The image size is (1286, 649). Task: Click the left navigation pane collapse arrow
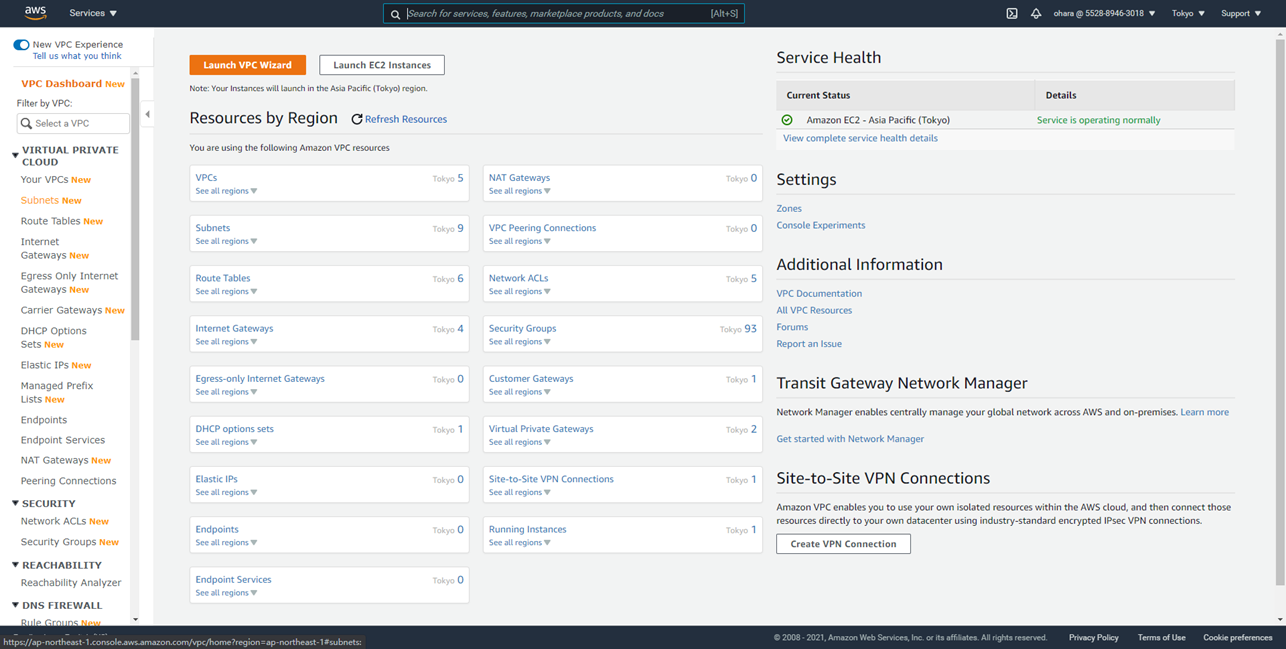click(147, 114)
